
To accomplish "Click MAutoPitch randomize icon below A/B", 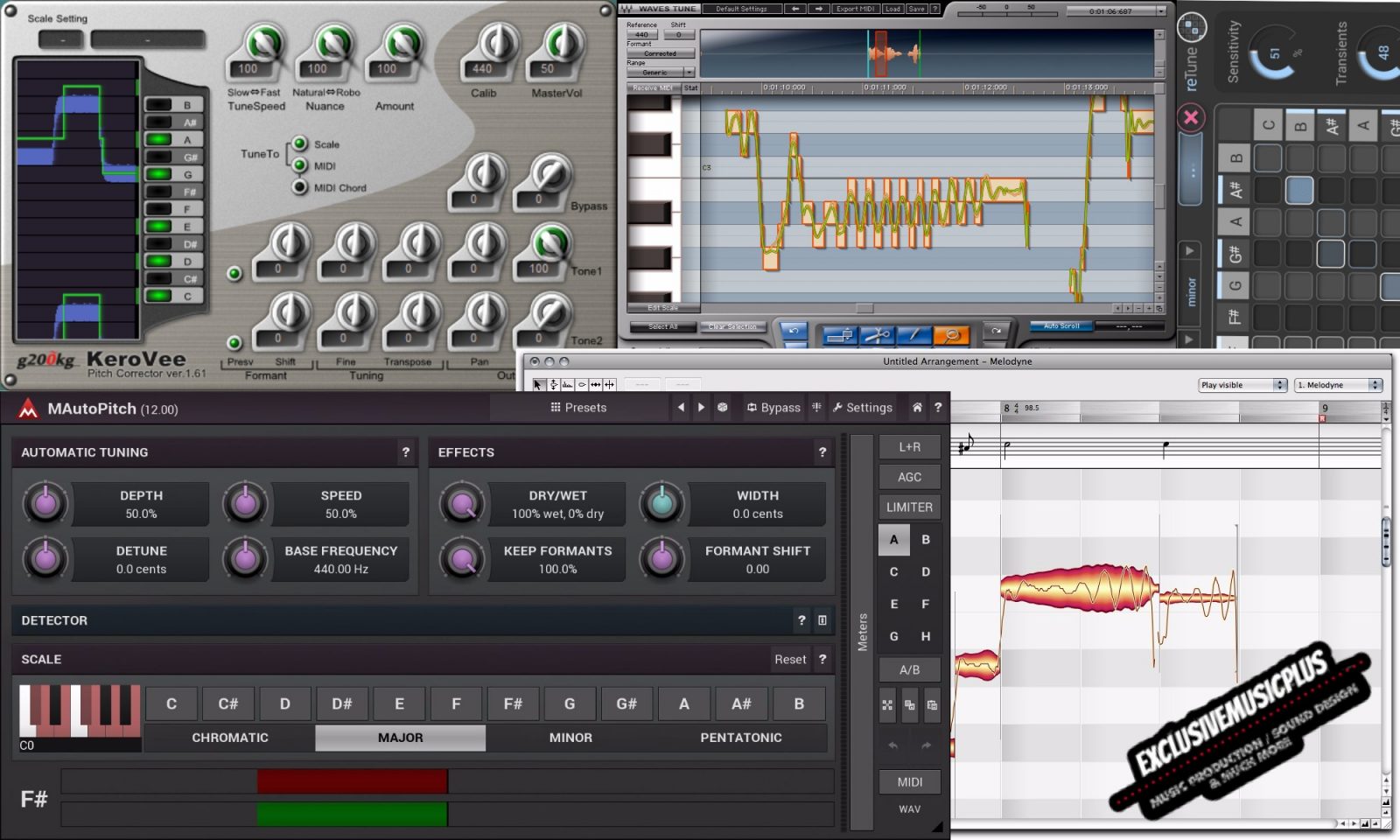I will 887,705.
